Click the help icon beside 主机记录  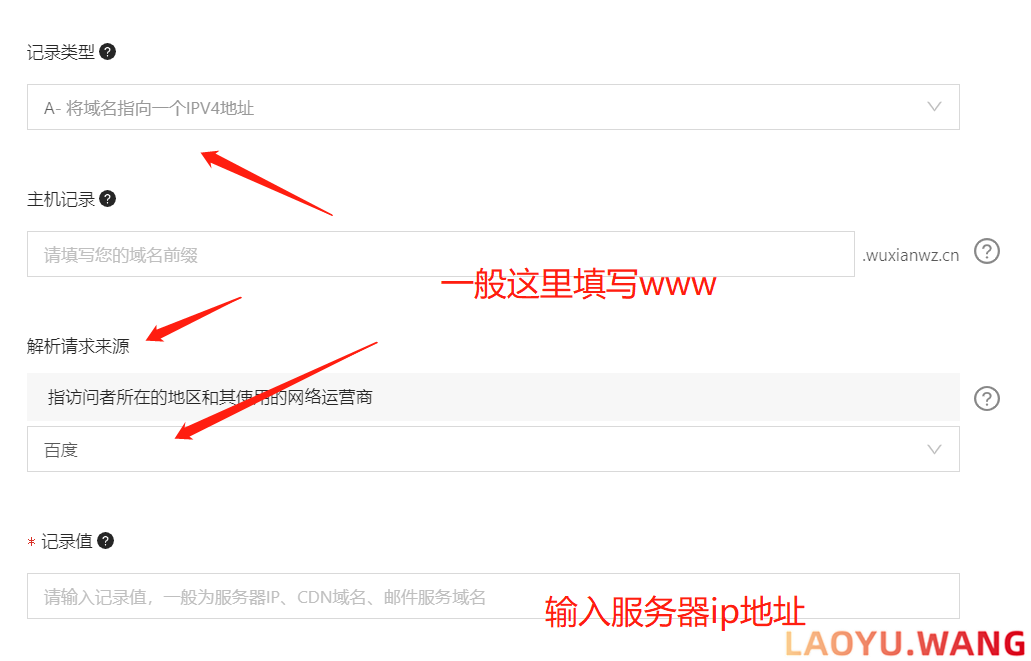pos(108,199)
